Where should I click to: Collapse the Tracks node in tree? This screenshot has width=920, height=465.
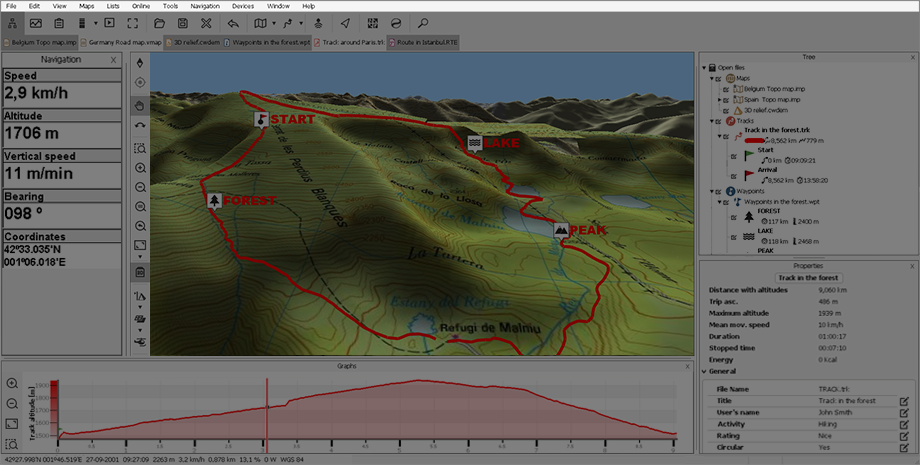[x=712, y=121]
